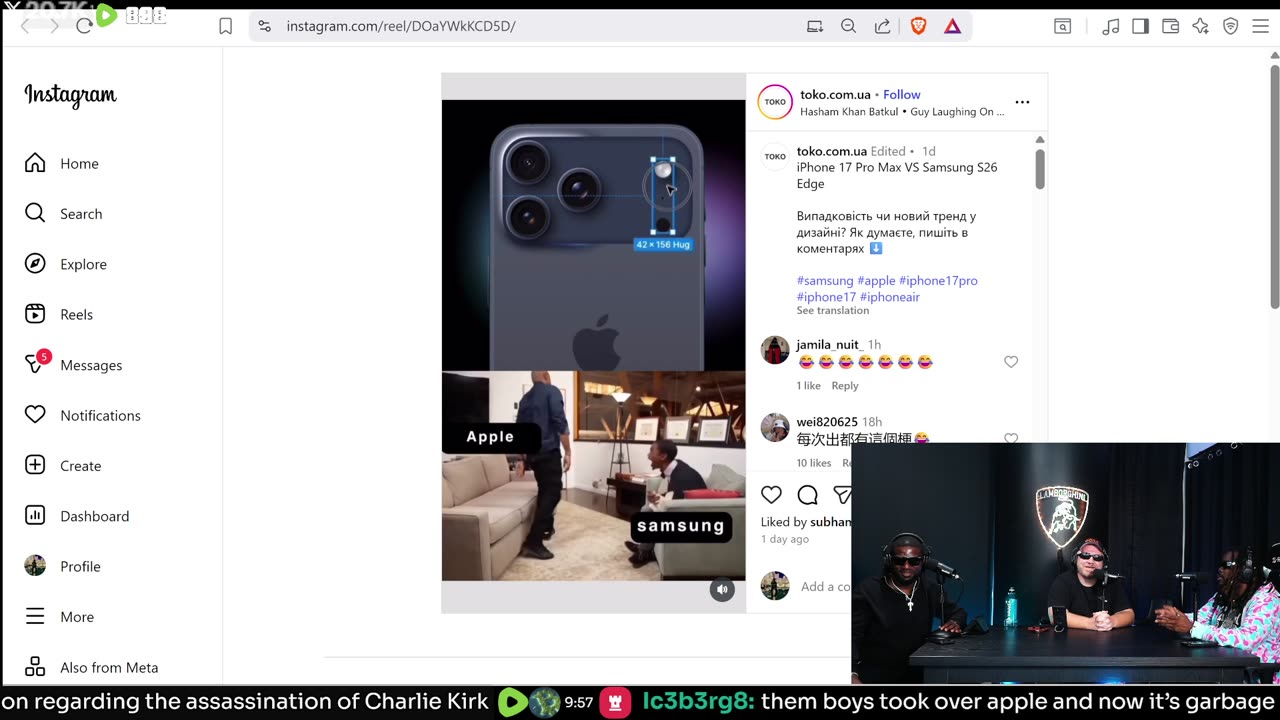
Task: Open wei820625 commenter profile
Action: pos(827,422)
